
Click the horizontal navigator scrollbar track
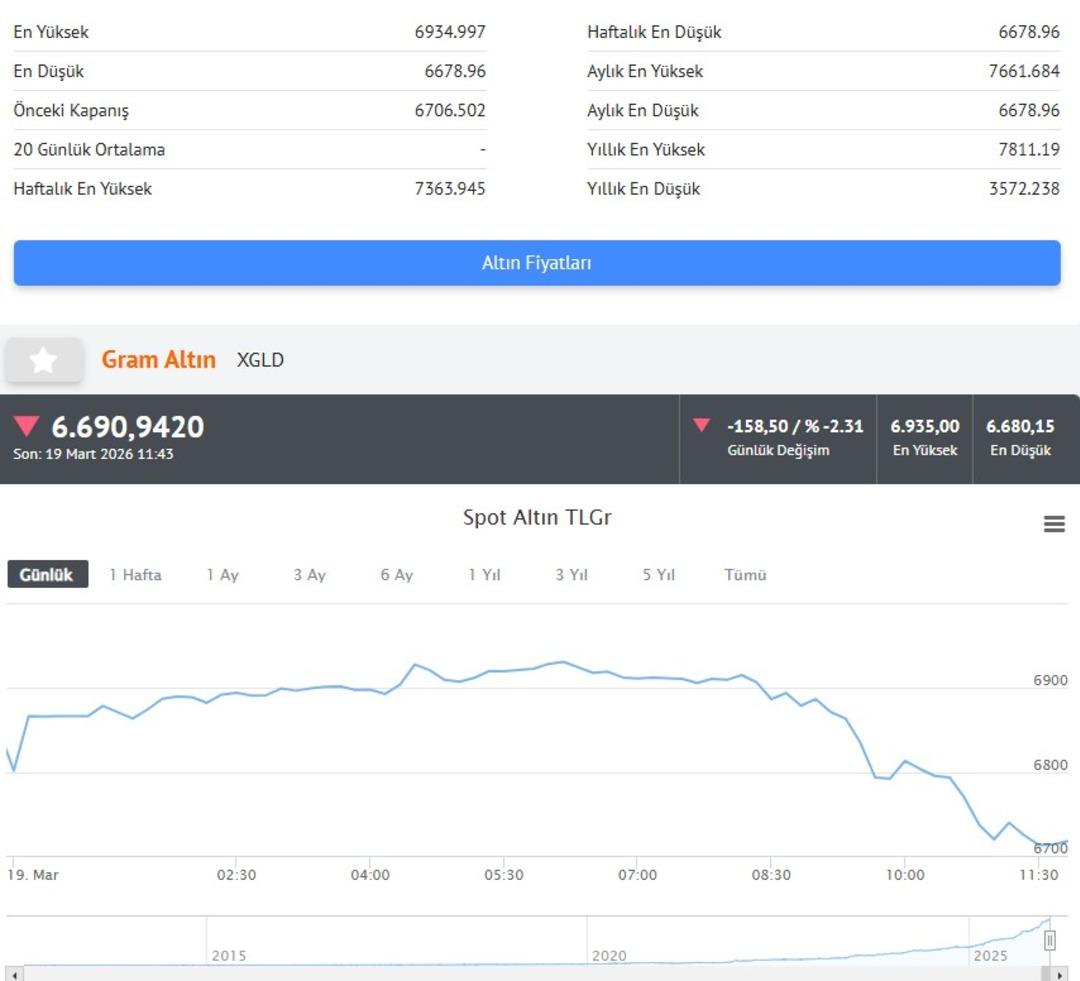coord(530,973)
